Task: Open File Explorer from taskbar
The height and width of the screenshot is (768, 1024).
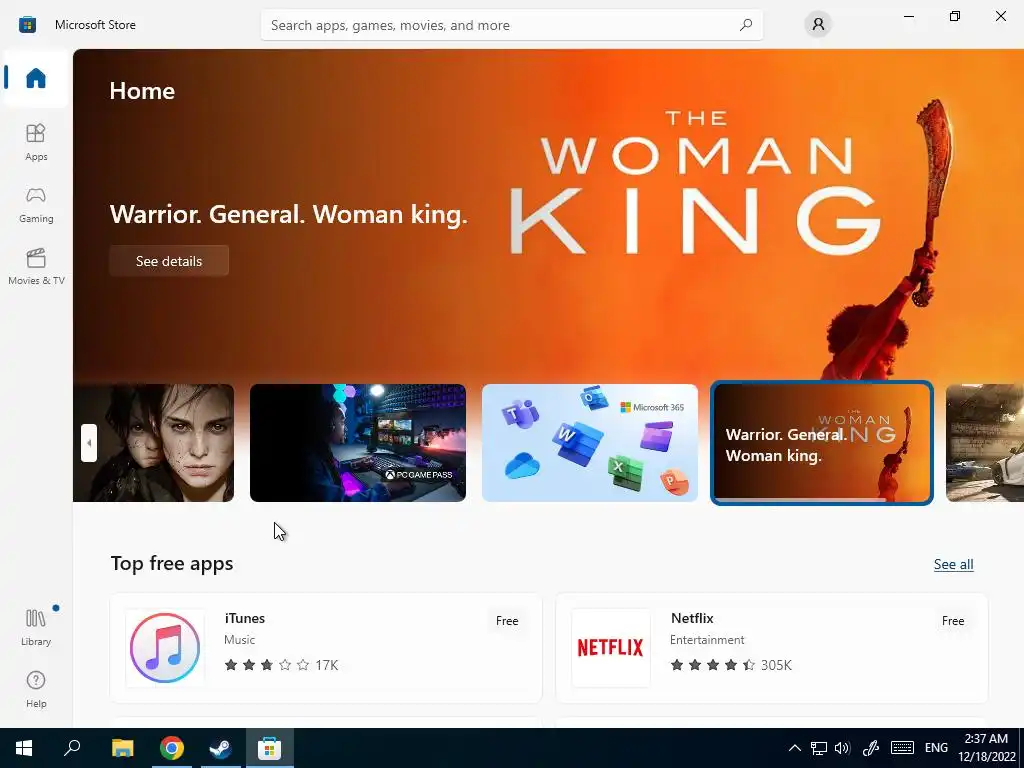Action: [x=123, y=748]
